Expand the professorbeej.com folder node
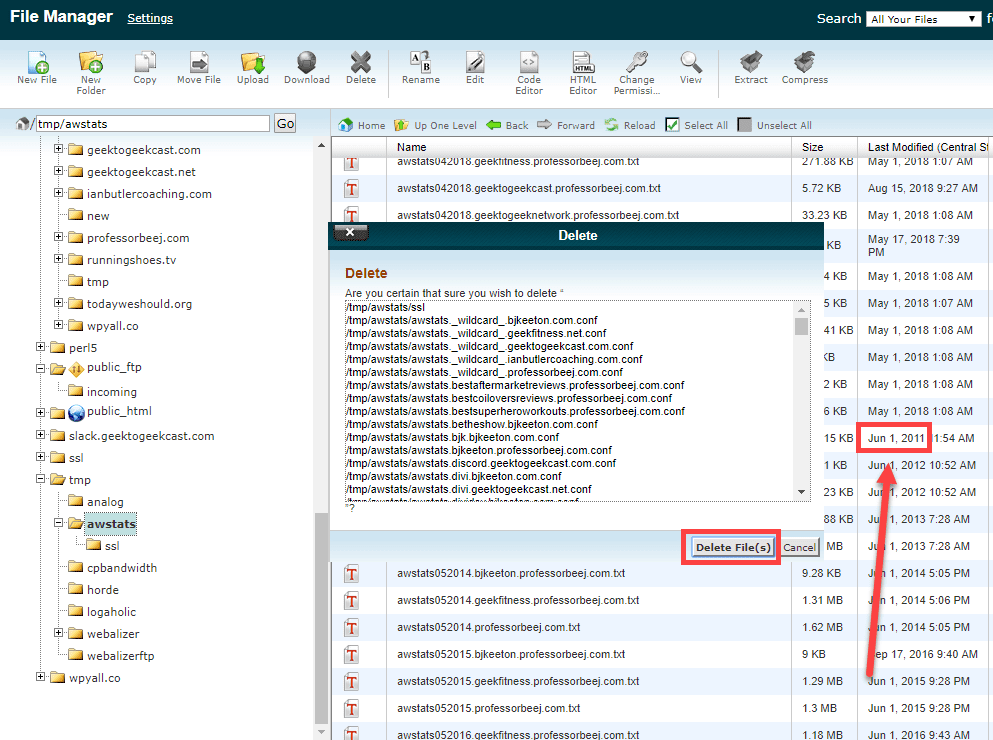Screen dimensions: 993x740 pyautogui.click(x=59, y=238)
